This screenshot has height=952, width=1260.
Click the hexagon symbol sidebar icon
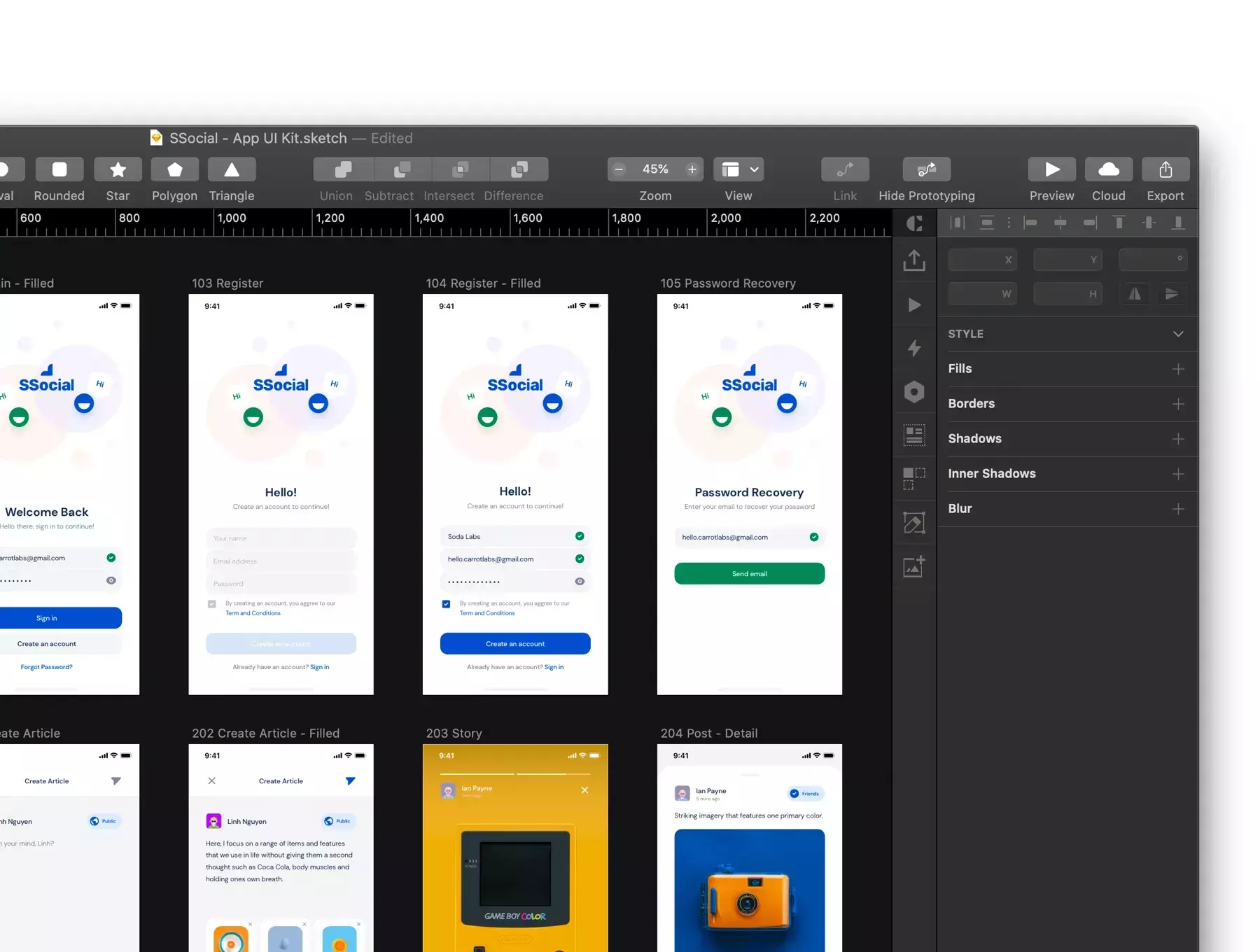pyautogui.click(x=914, y=392)
